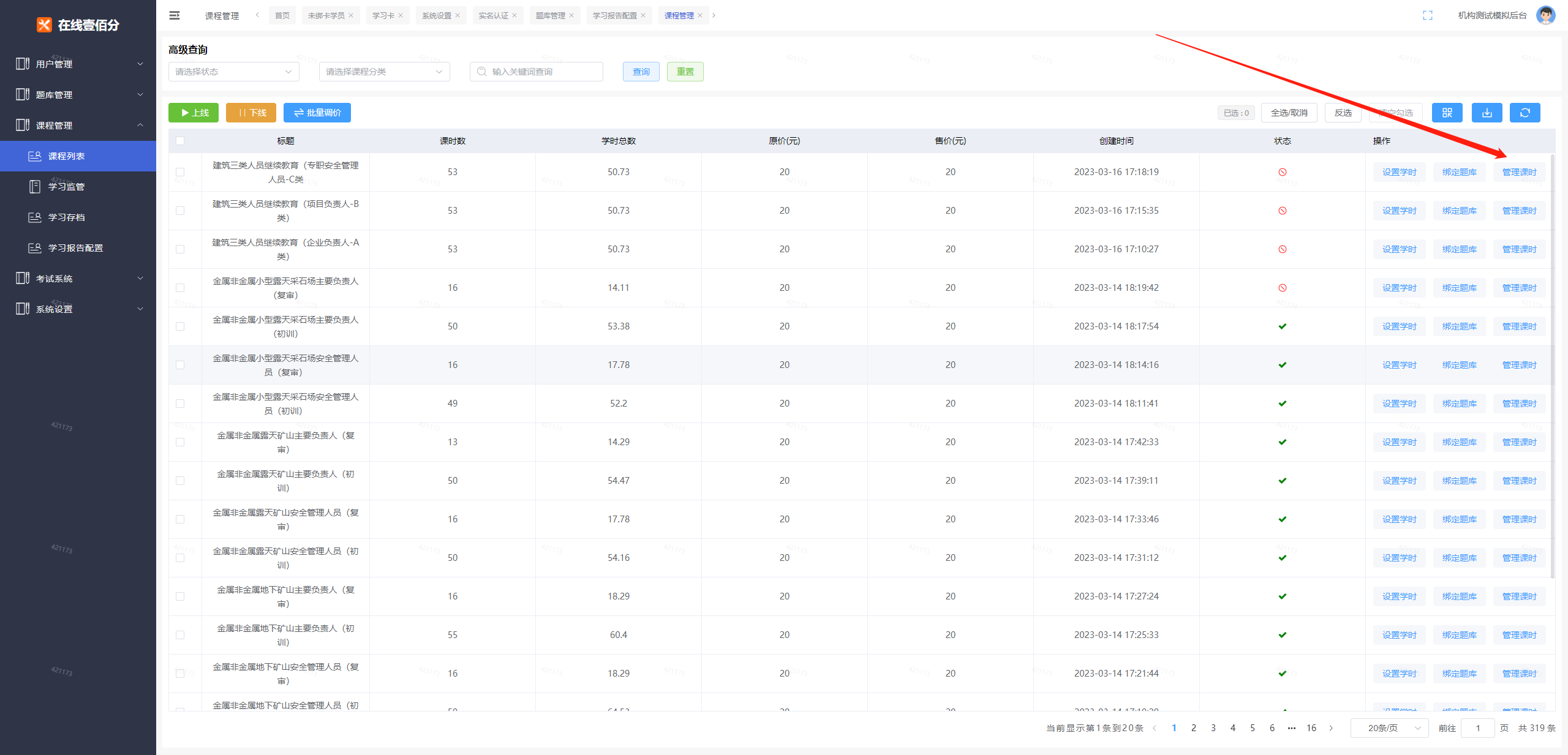Image resolution: width=1568 pixels, height=755 pixels.
Task: Focus the 输入关键词查询 search field
Action: coord(537,72)
